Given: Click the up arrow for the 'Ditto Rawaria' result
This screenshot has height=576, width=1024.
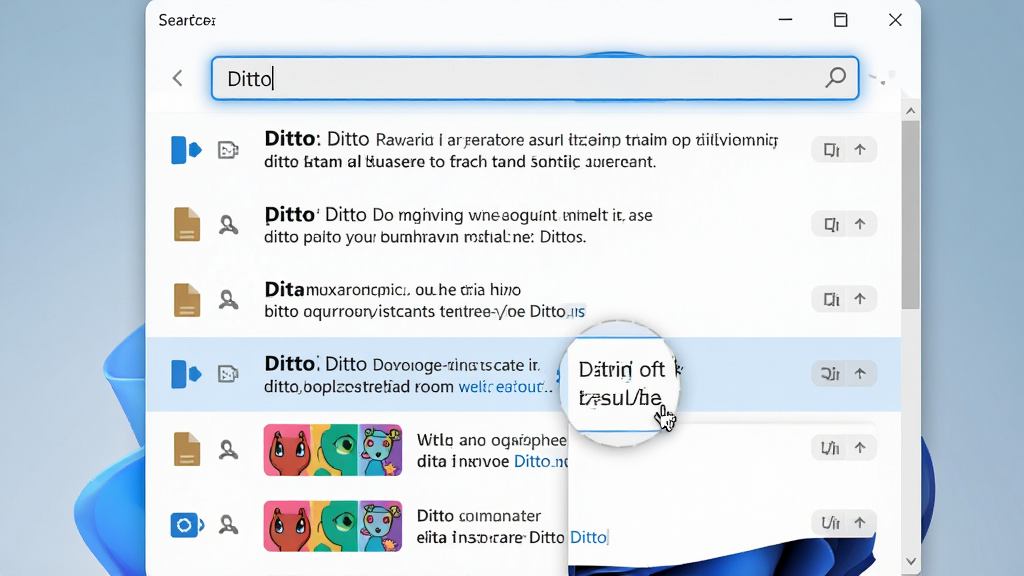Looking at the screenshot, I should pos(860,150).
